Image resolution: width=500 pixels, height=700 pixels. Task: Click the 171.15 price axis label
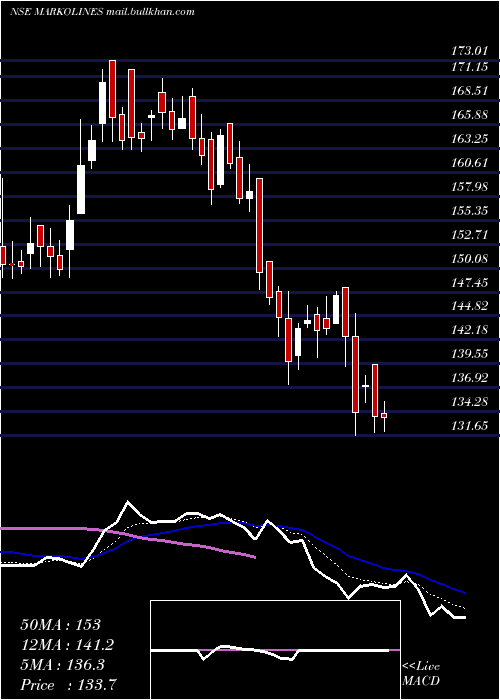tap(469, 67)
